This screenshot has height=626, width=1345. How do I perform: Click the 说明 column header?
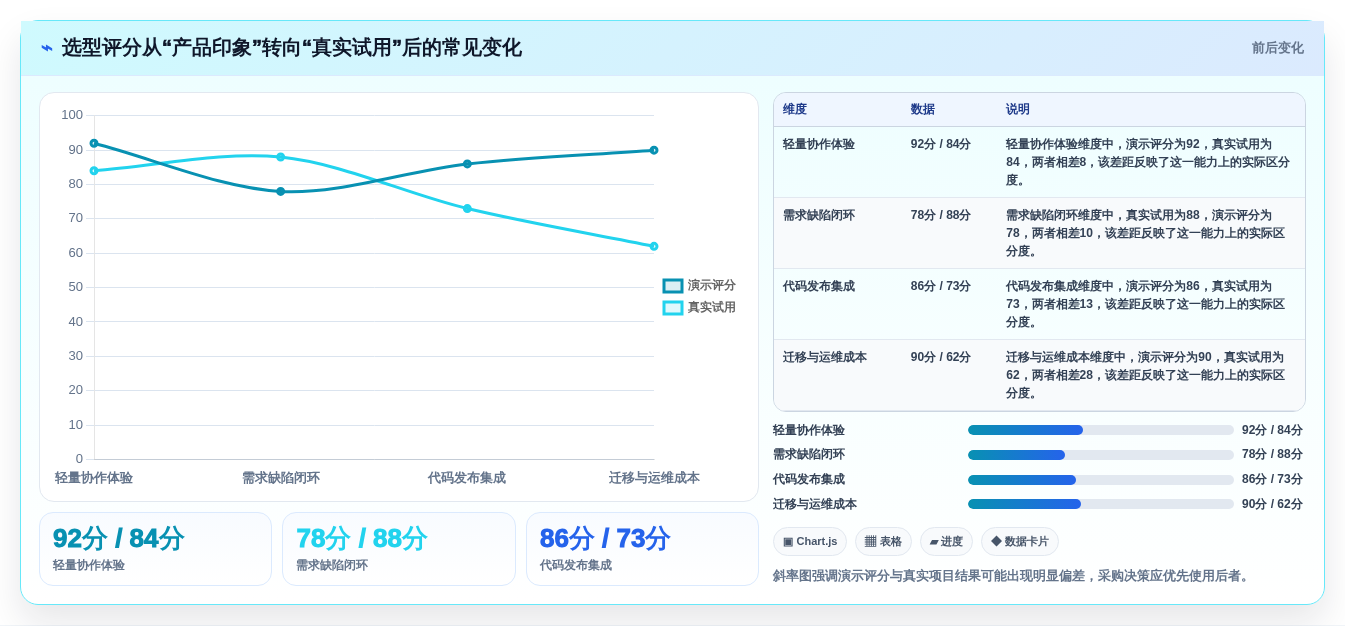tap(1018, 110)
